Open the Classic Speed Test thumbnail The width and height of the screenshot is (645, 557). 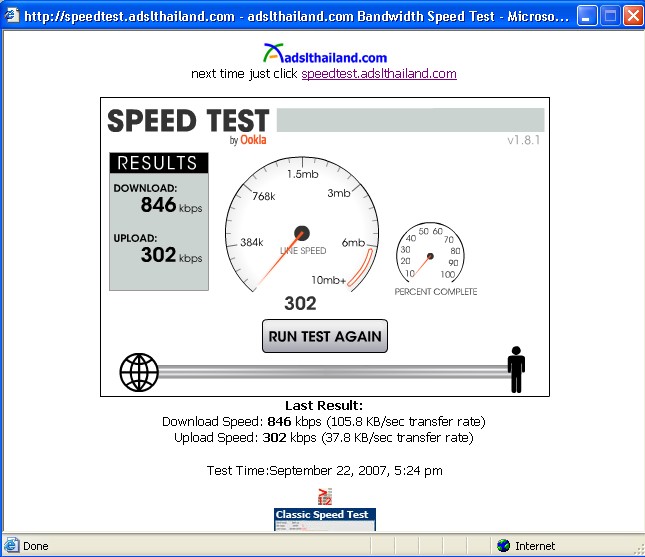(x=325, y=520)
